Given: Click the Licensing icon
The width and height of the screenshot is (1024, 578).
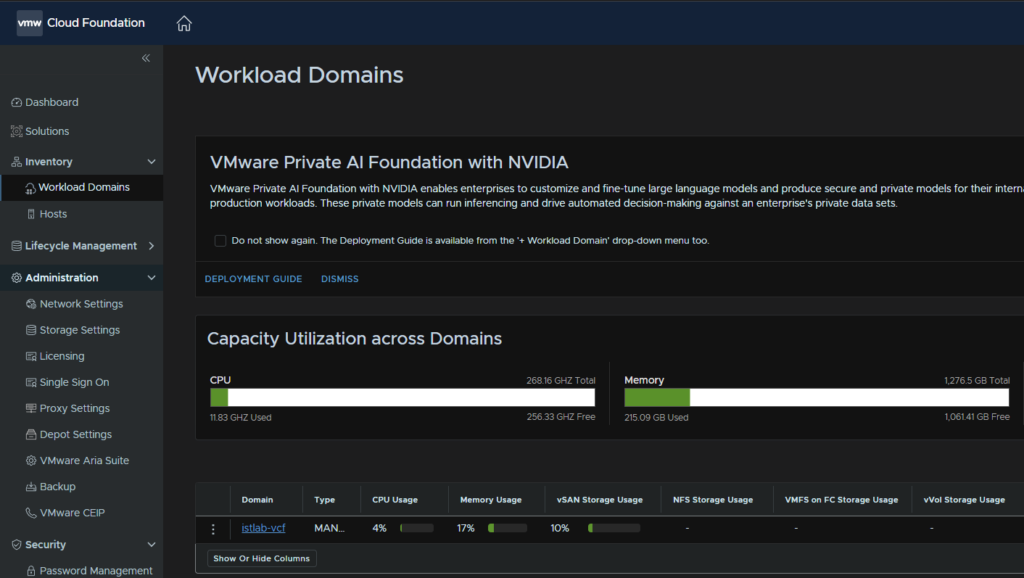Looking at the screenshot, I should 31,356.
